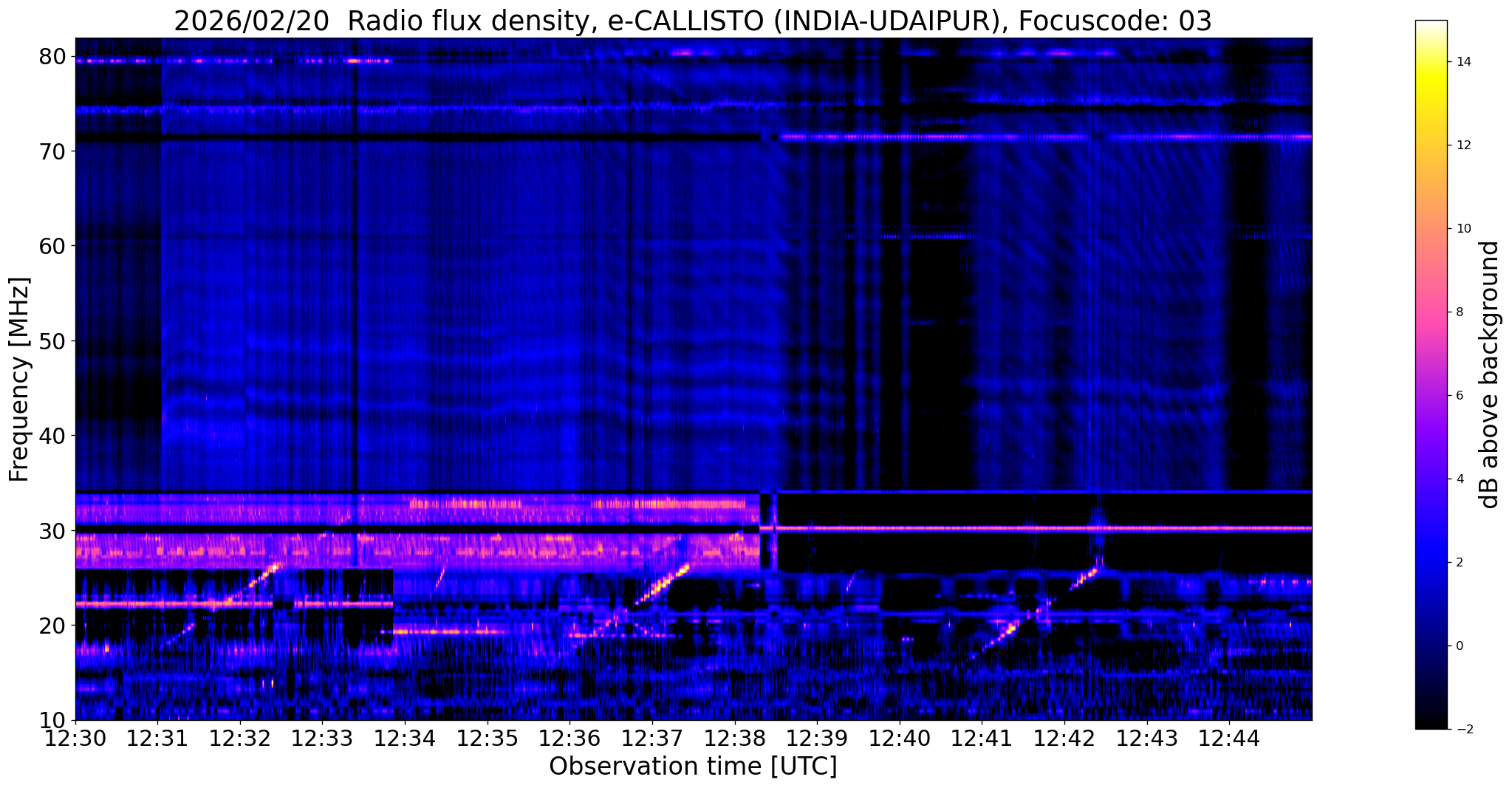This screenshot has width=1512, height=788.
Task: Click the colorbar tick value 8
Action: click(x=1459, y=312)
